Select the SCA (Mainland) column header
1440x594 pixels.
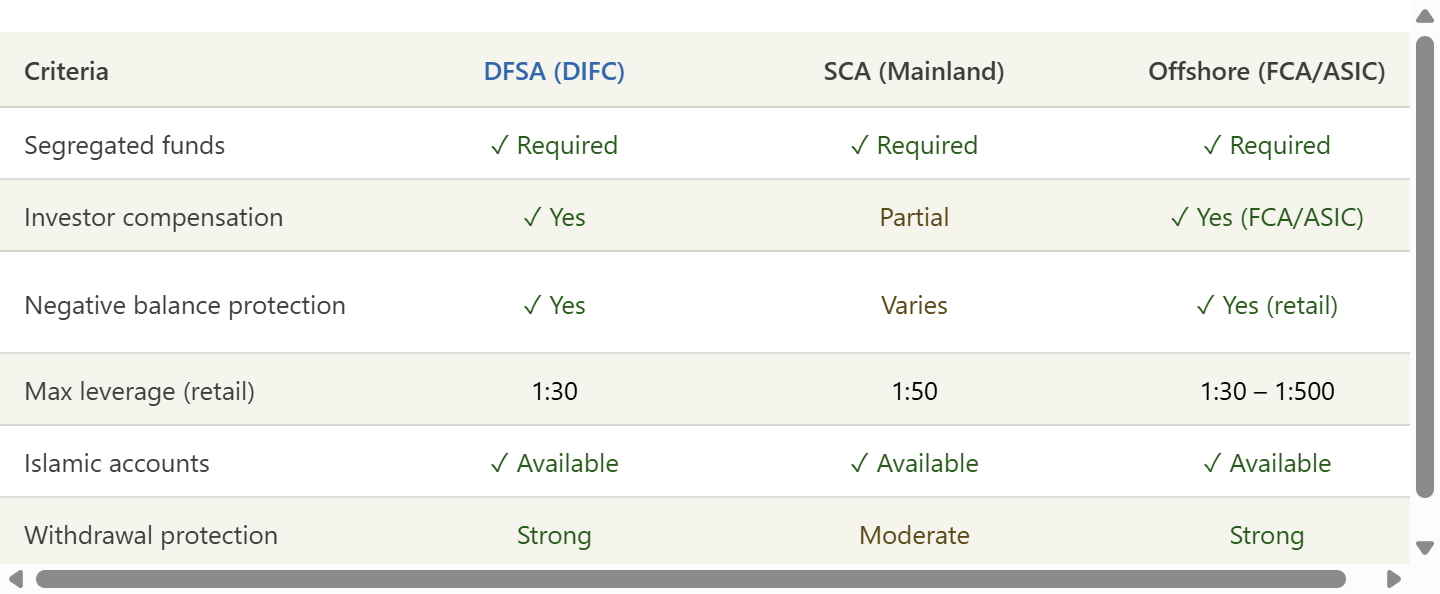914,72
